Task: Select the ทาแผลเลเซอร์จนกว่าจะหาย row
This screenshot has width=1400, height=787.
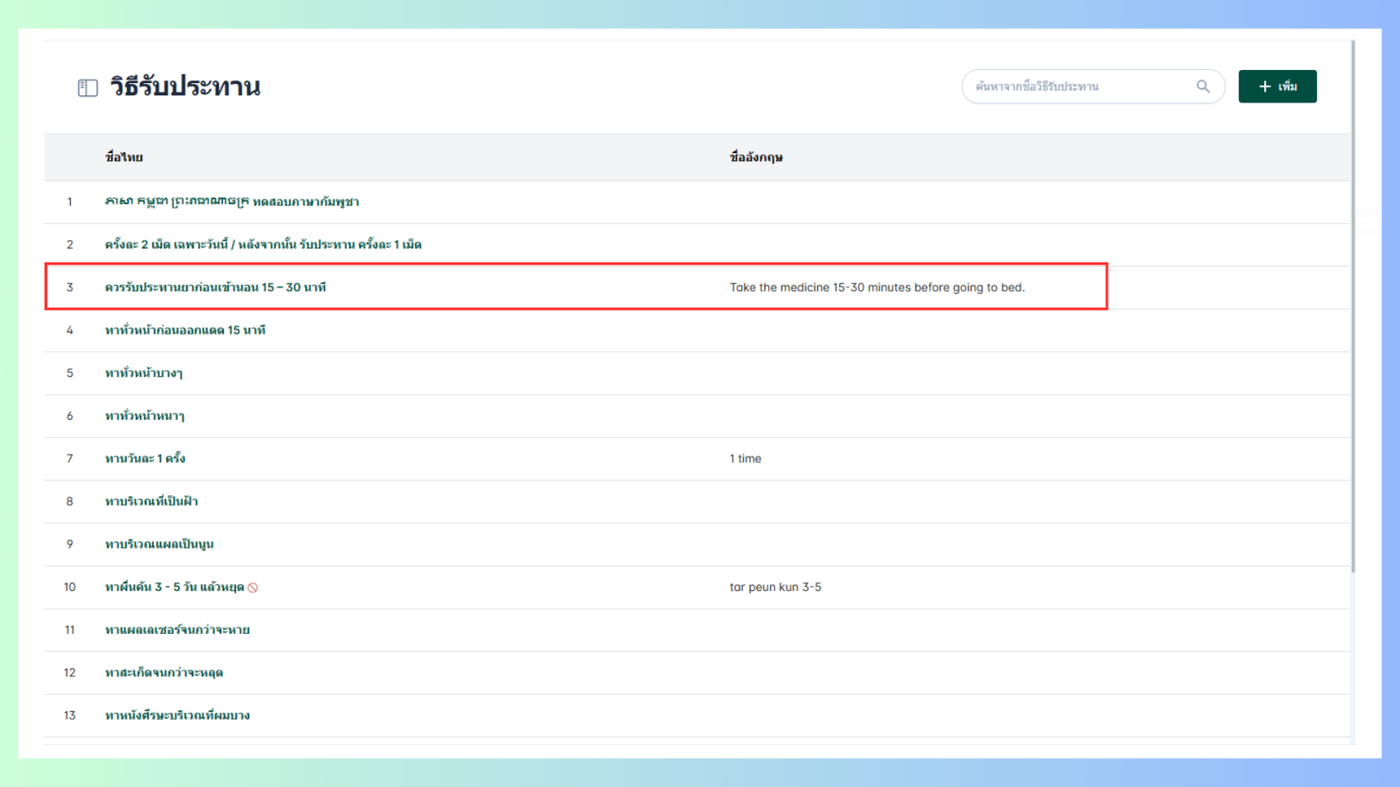Action: [x=697, y=631]
